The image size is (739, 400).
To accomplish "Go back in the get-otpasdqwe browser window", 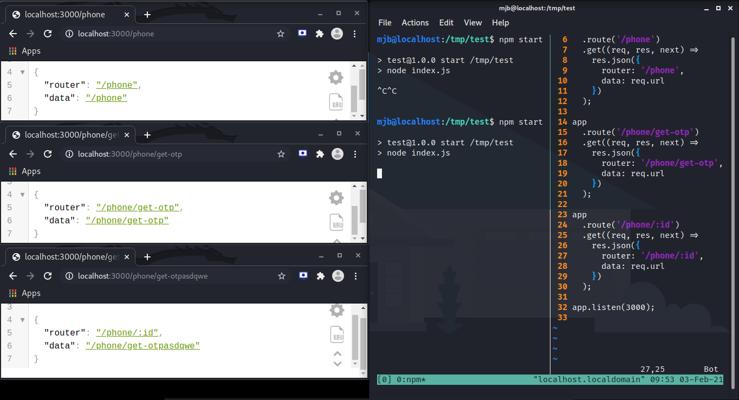I will [12, 275].
